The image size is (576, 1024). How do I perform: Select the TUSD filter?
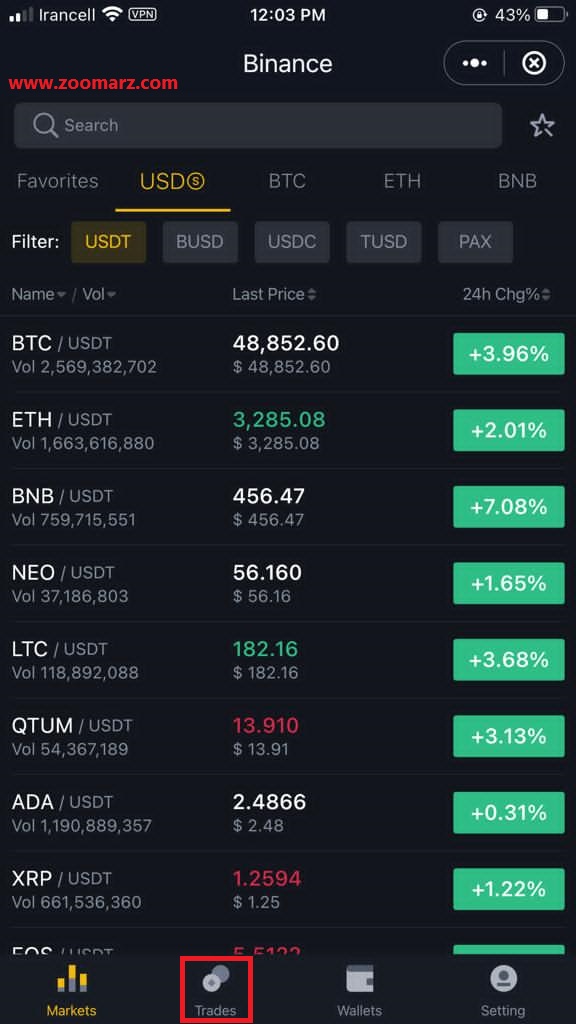tap(384, 242)
